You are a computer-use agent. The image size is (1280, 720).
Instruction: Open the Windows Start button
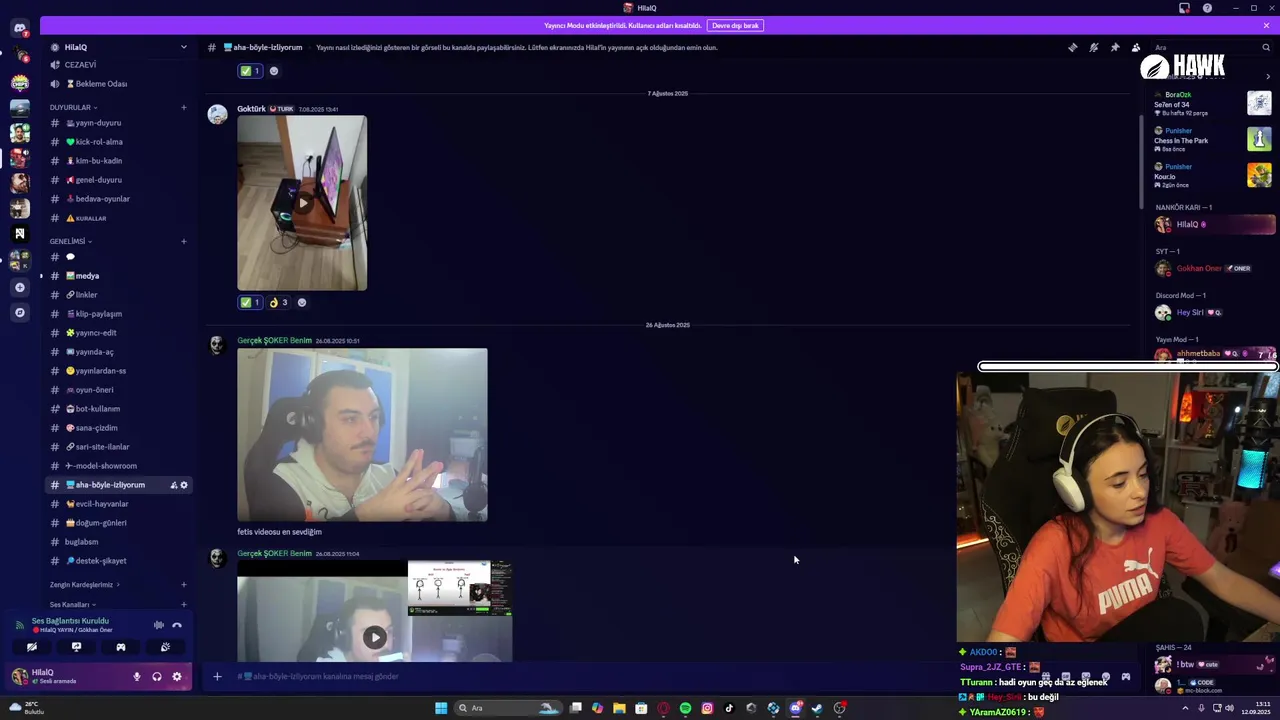pos(441,708)
